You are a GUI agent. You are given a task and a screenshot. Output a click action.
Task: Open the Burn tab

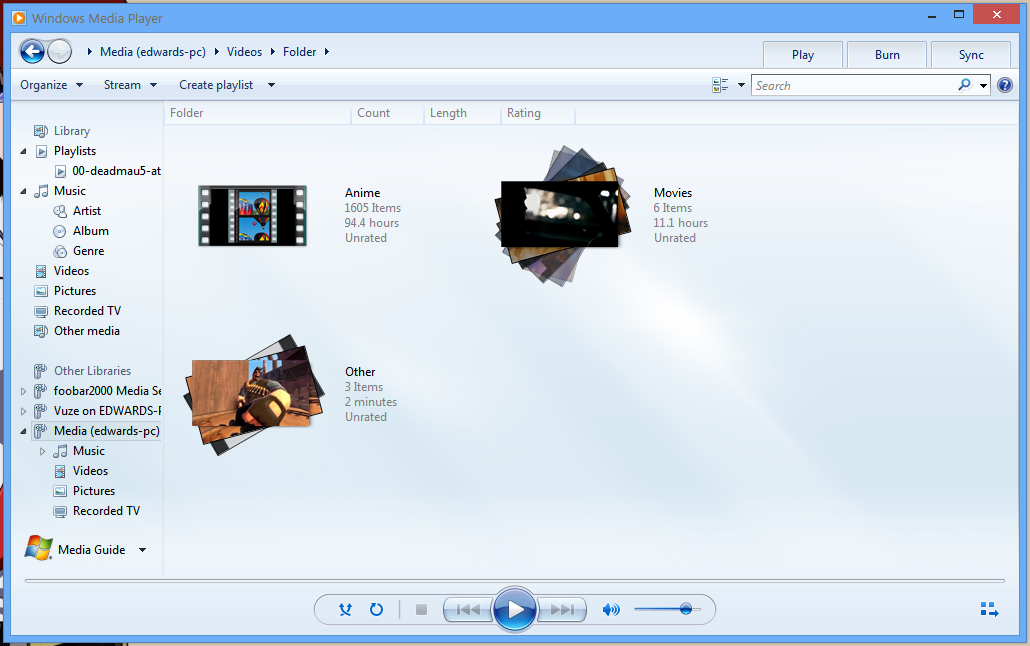(887, 55)
